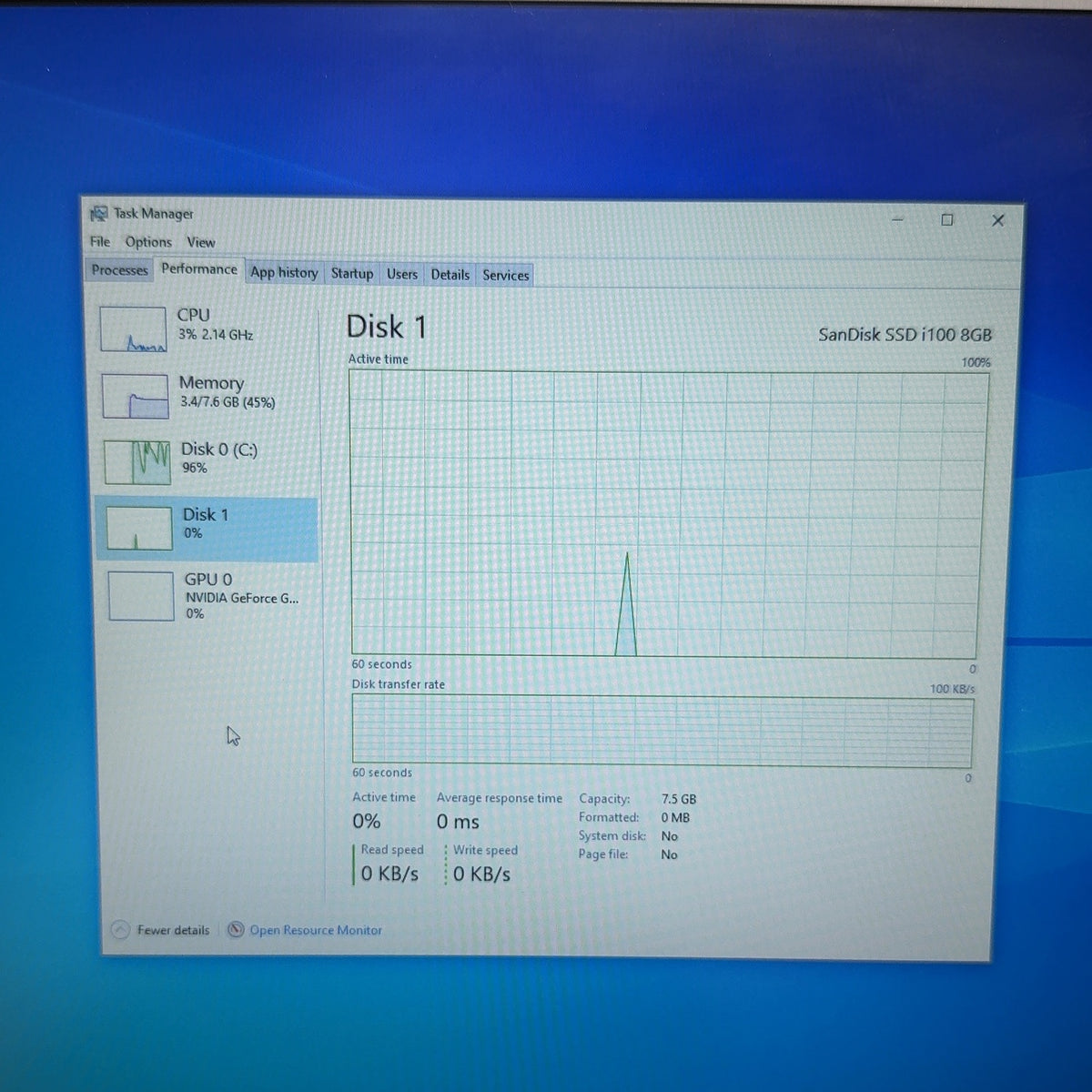The width and height of the screenshot is (1092, 1092).
Task: Open Resource Monitor link
Action: [x=316, y=930]
